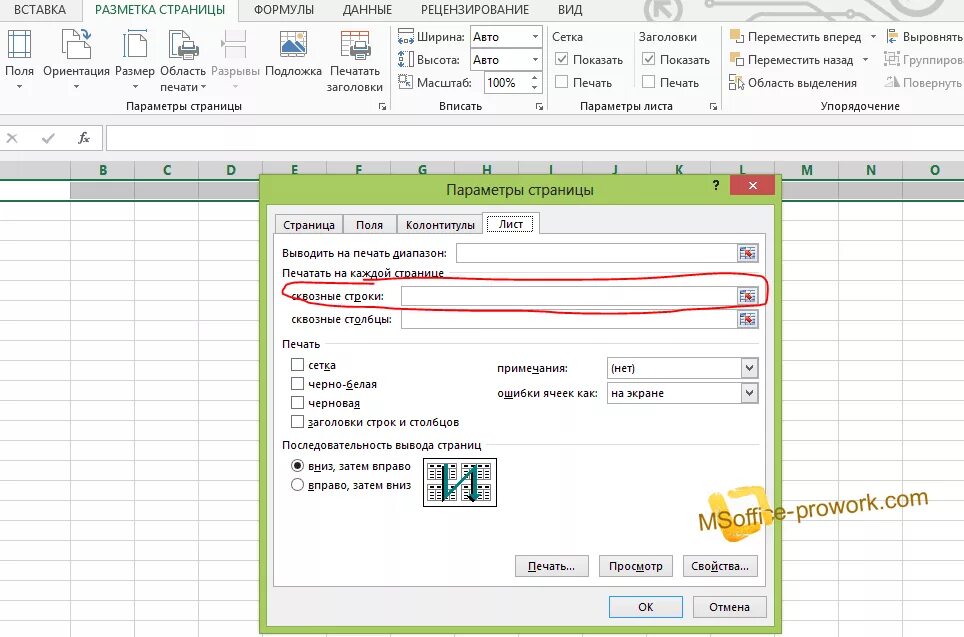Expand the Переместить назад dropdown arrow
964x637 pixels.
(x=865, y=60)
